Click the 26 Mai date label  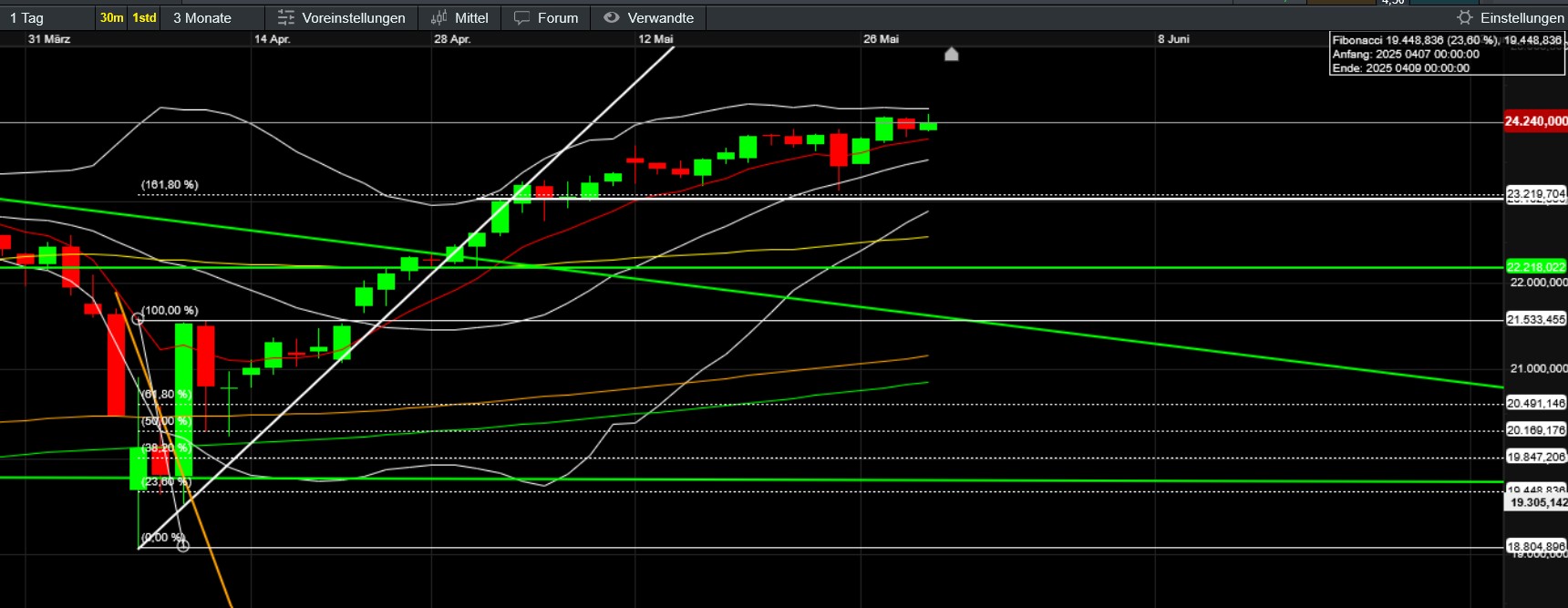coord(882,39)
